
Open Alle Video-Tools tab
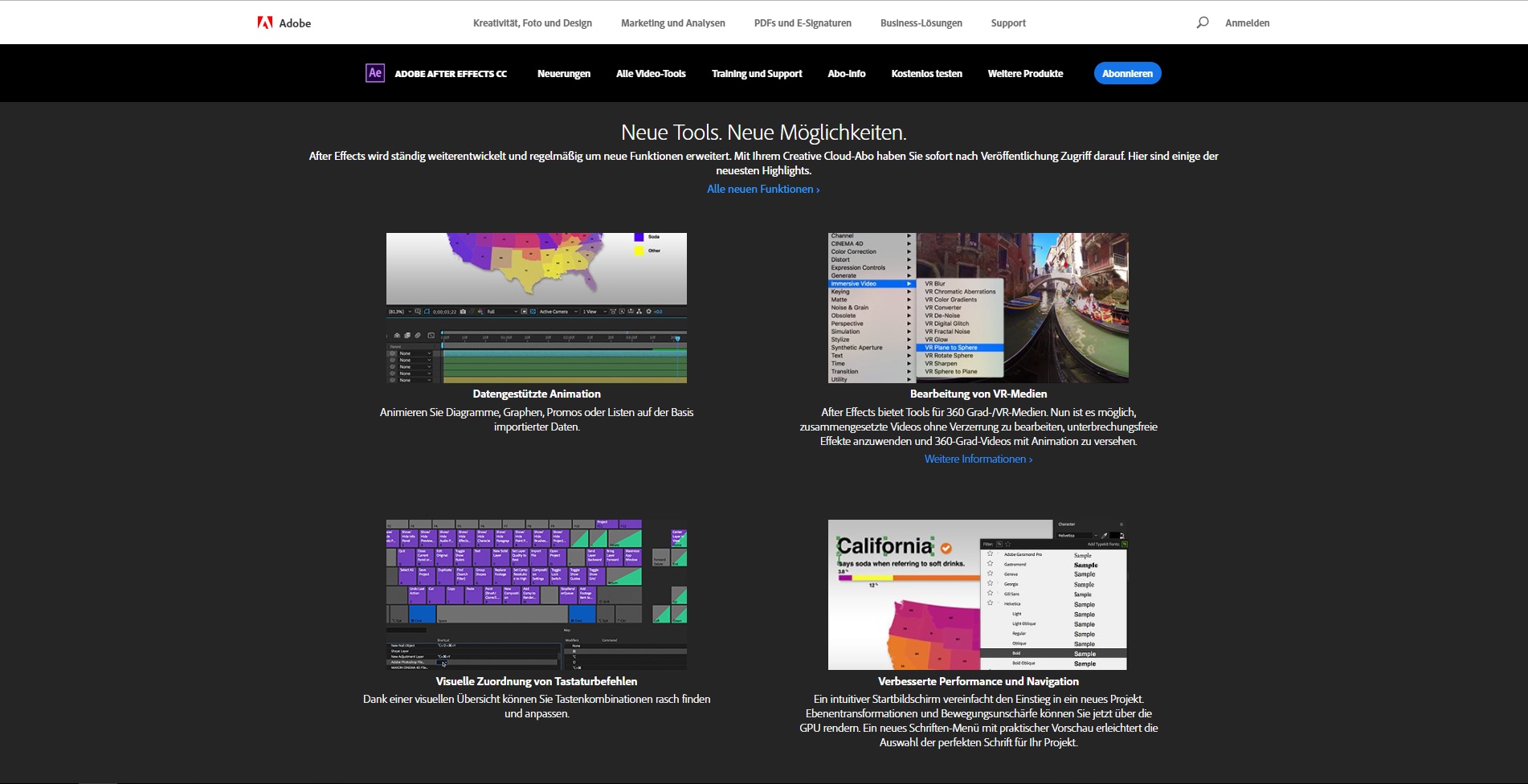[x=651, y=74]
